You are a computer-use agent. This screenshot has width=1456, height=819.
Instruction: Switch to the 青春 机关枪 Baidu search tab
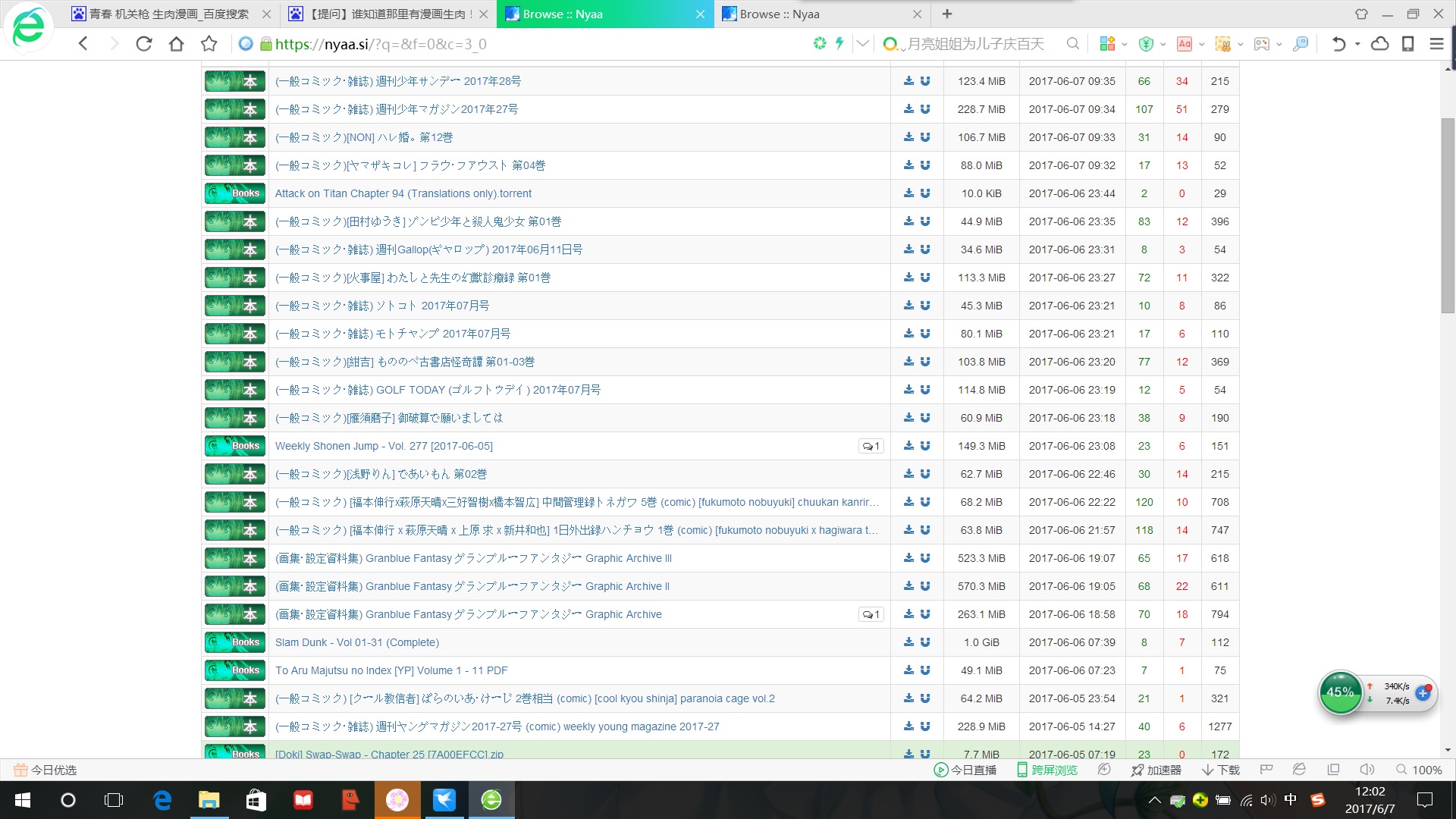coord(168,14)
